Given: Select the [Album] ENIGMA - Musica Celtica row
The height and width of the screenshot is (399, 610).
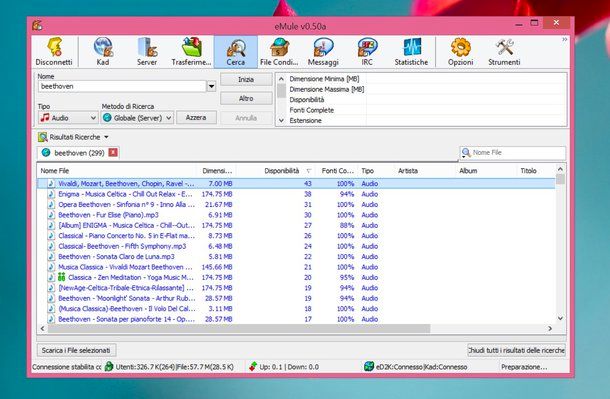Looking at the screenshot, I should click(x=296, y=225).
